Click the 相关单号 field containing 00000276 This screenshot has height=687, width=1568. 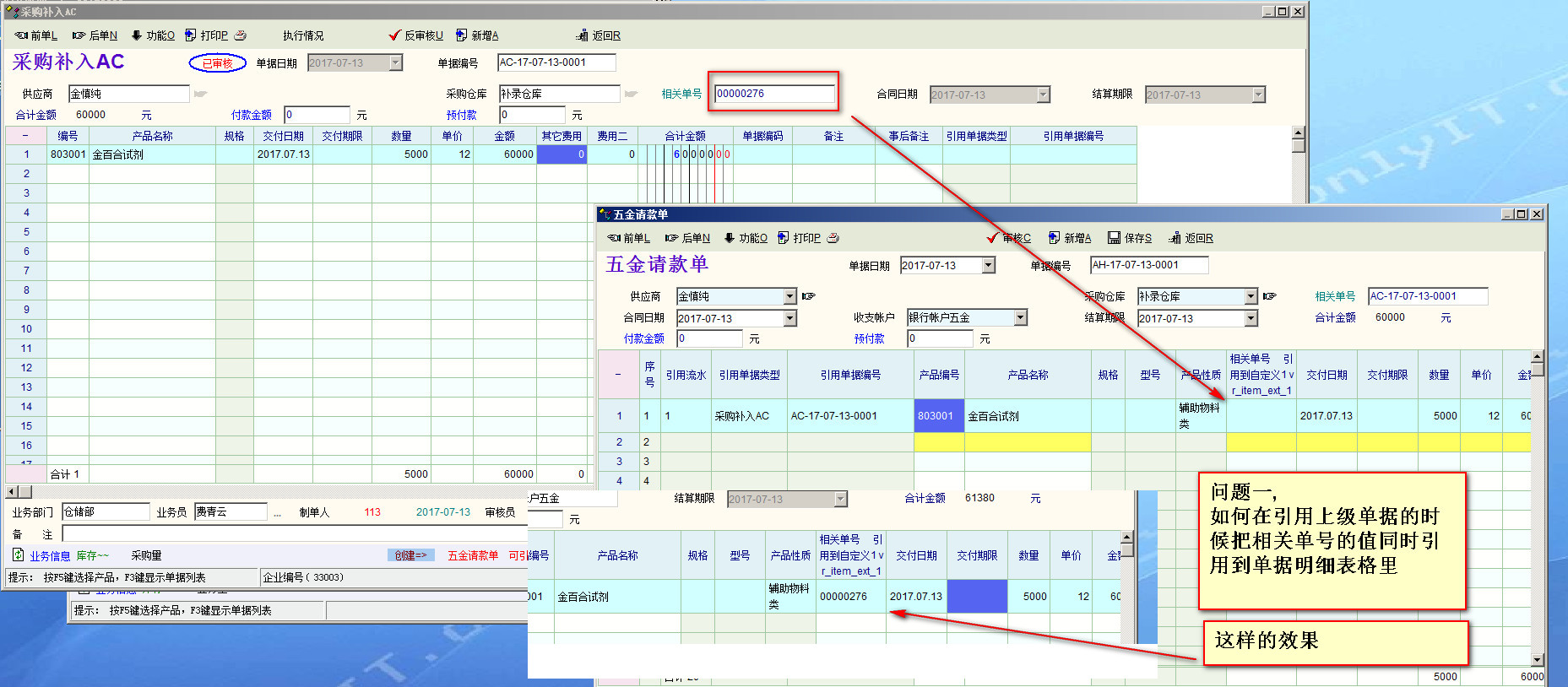tap(773, 94)
